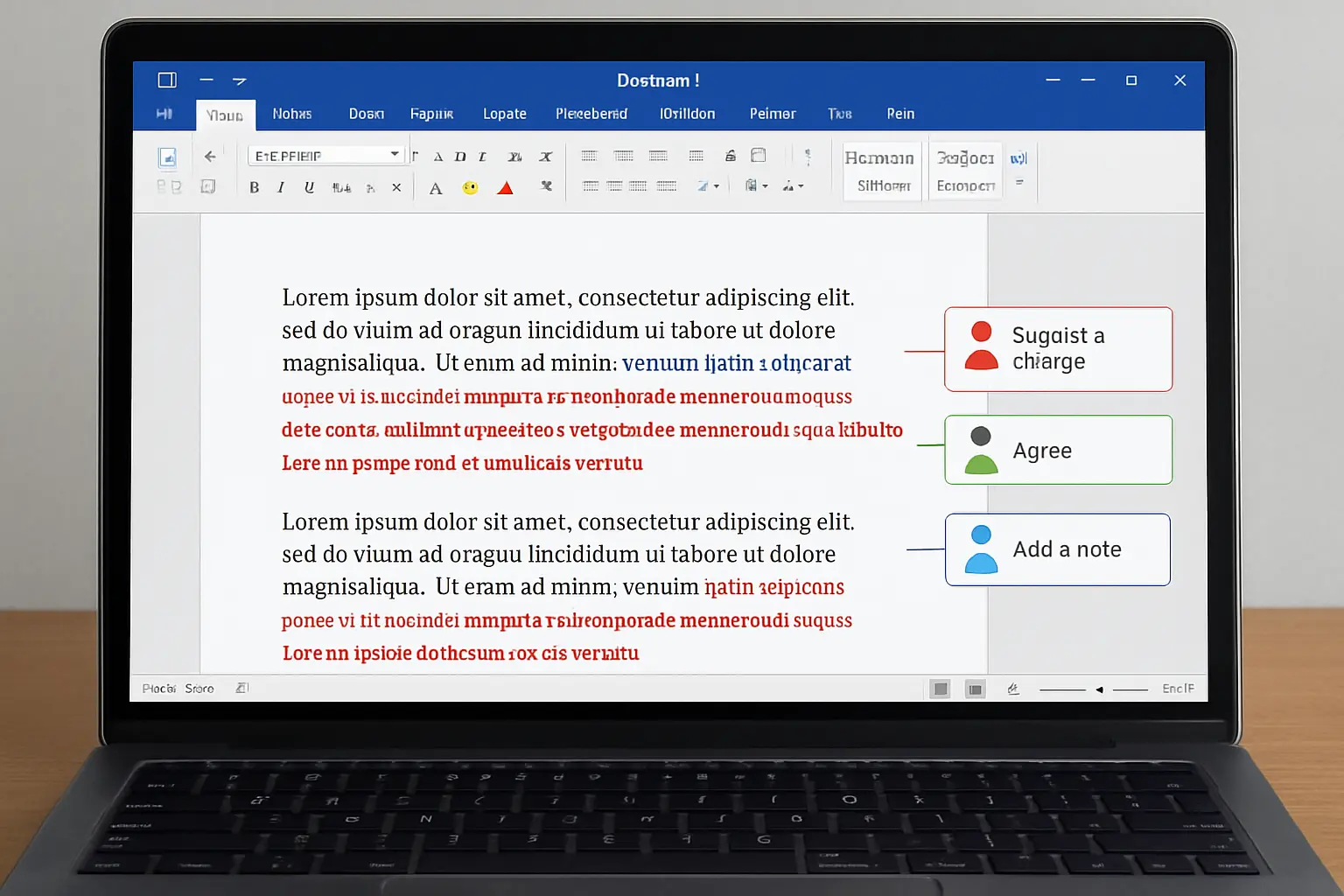The image size is (1344, 896).
Task: Click the Placai status bar entry
Action: point(159,689)
